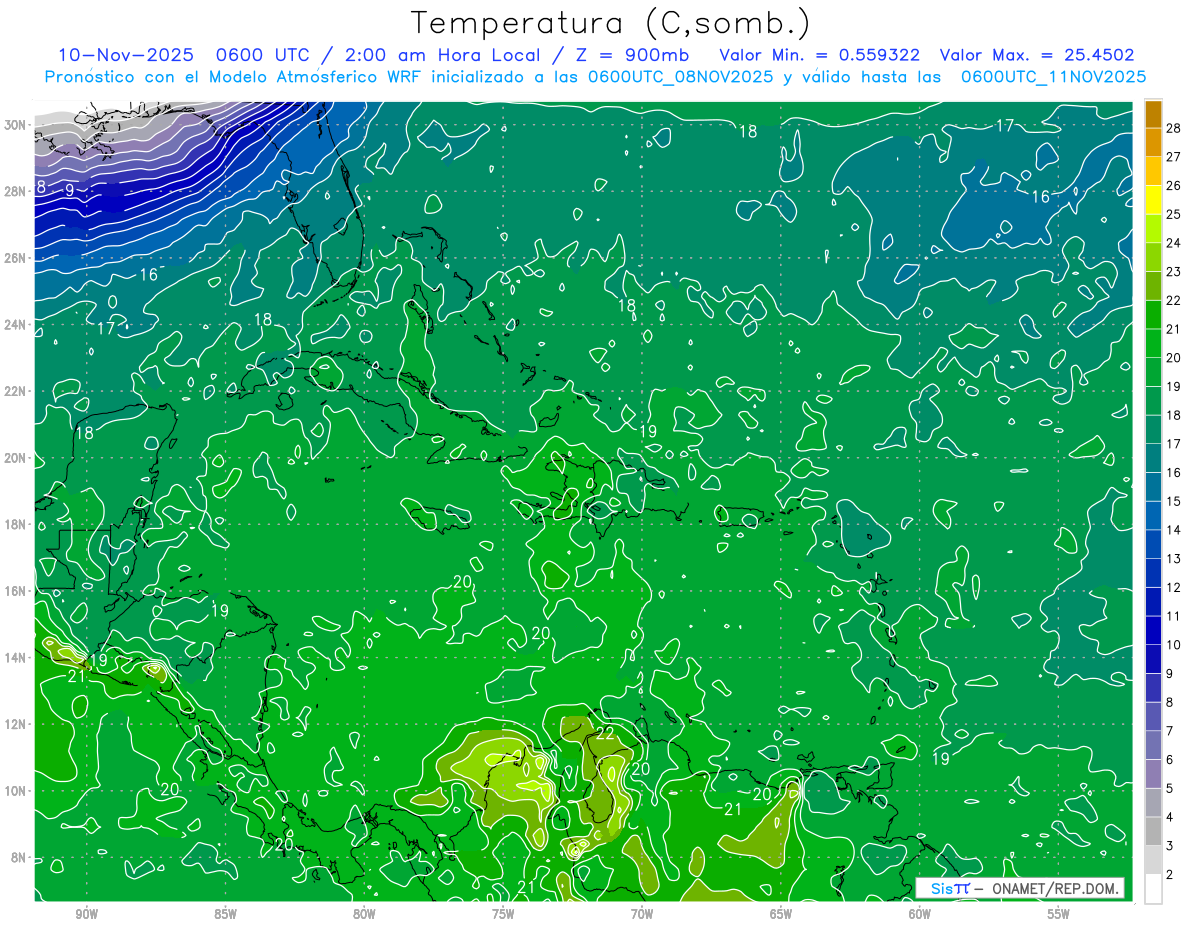Click the "3" value on the color scale
Viewport: 1200px width, 927px height.
point(1170,846)
